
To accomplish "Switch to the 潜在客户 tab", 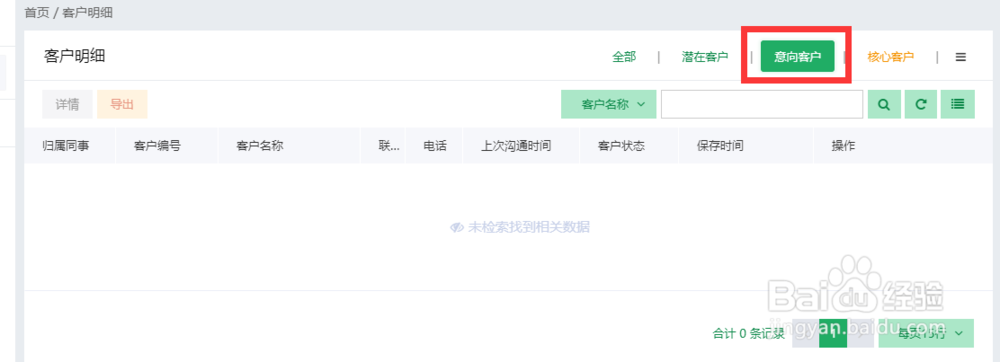I will click(705, 57).
